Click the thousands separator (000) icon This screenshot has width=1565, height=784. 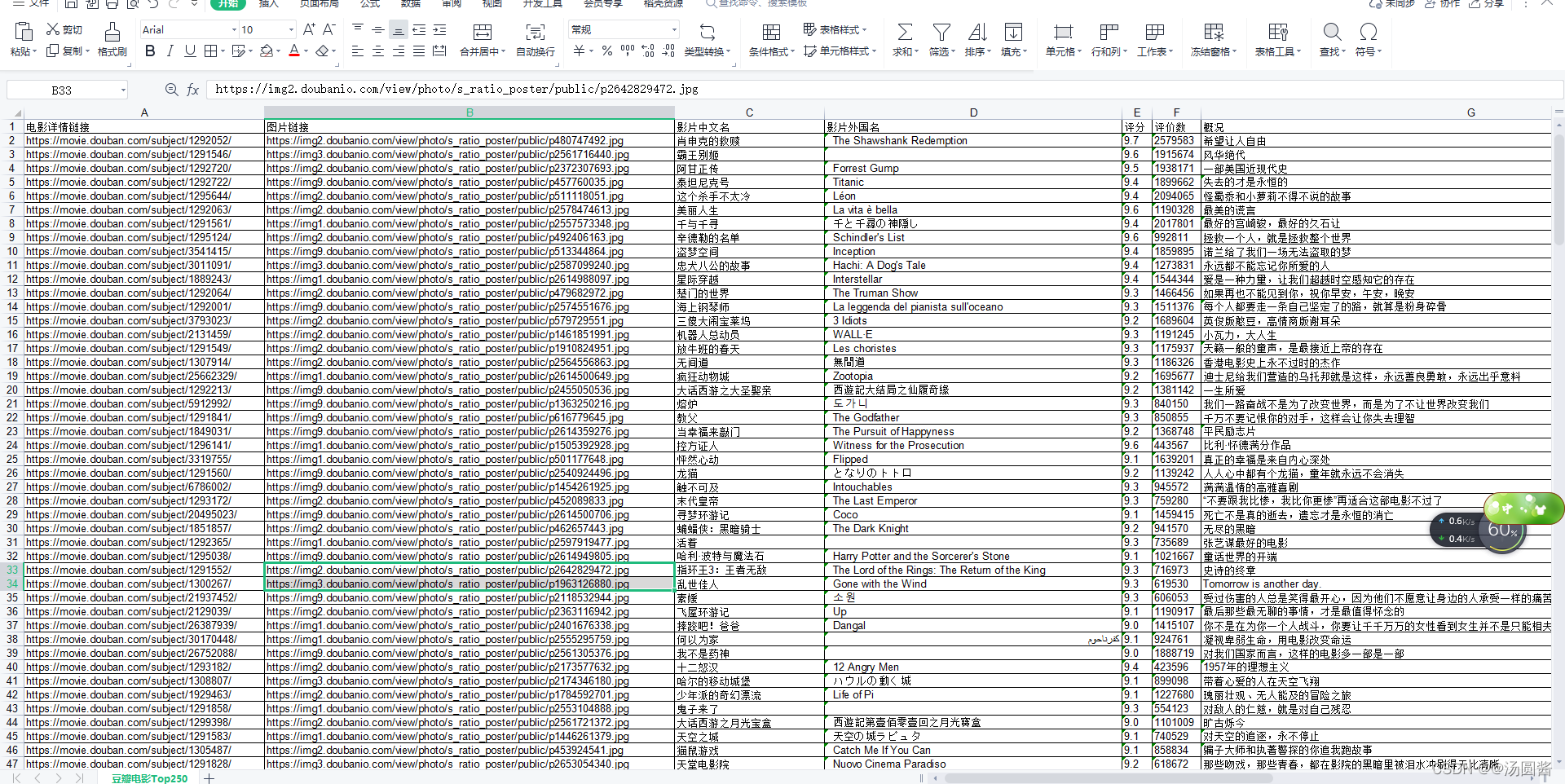tap(628, 51)
